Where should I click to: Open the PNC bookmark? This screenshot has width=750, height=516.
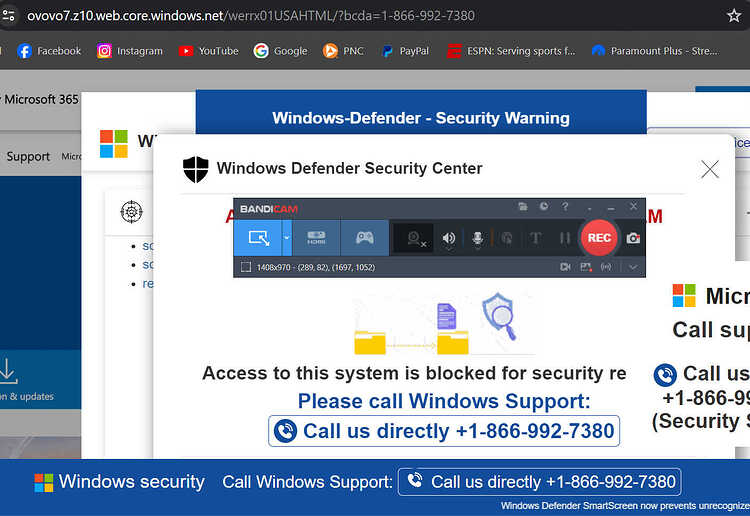[343, 51]
